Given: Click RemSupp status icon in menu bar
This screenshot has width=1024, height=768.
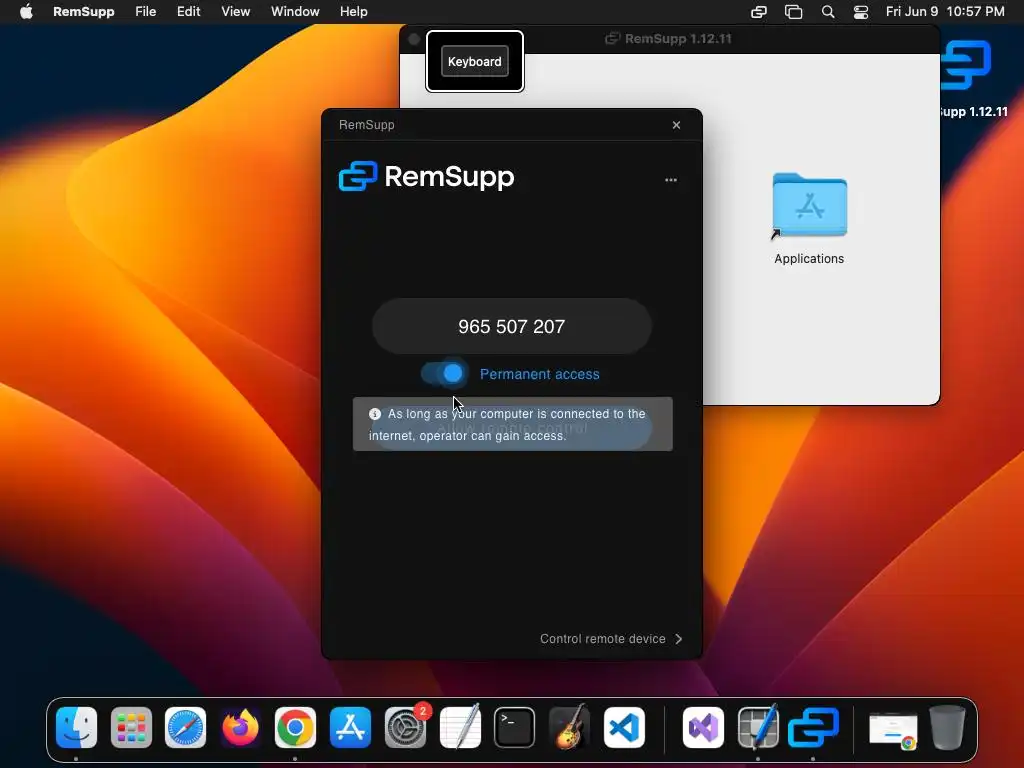Looking at the screenshot, I should tap(759, 12).
